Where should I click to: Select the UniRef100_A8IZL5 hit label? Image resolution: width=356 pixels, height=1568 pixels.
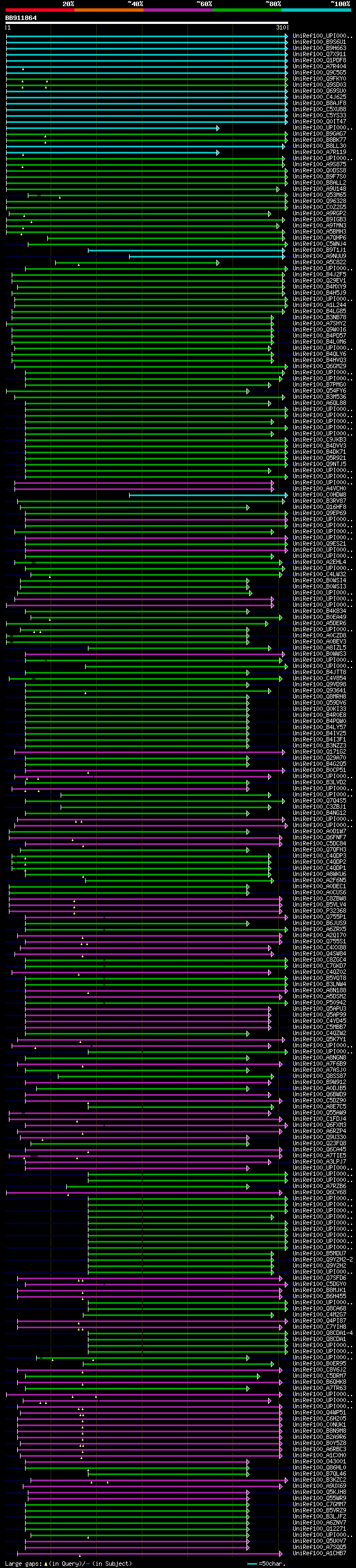tap(319, 647)
